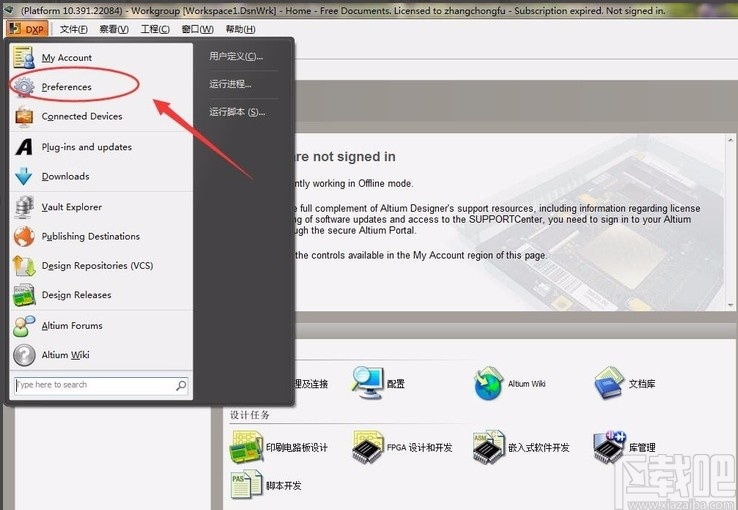This screenshot has width=738, height=510.
Task: Click the Altium Wiki globe icon on Home page
Action: click(489, 383)
